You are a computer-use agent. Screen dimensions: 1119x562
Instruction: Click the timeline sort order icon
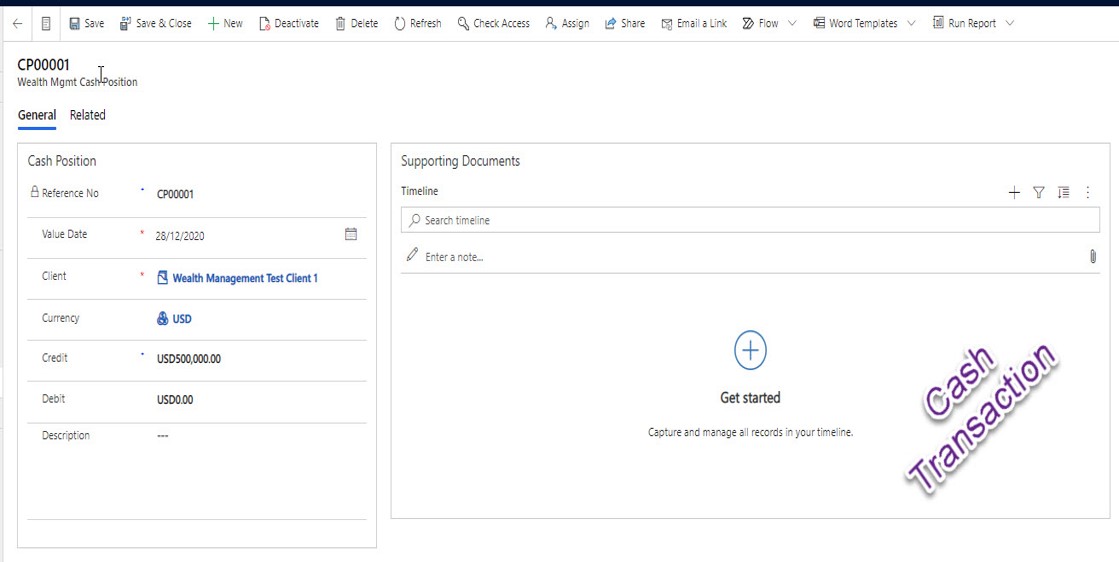pyautogui.click(x=1063, y=192)
